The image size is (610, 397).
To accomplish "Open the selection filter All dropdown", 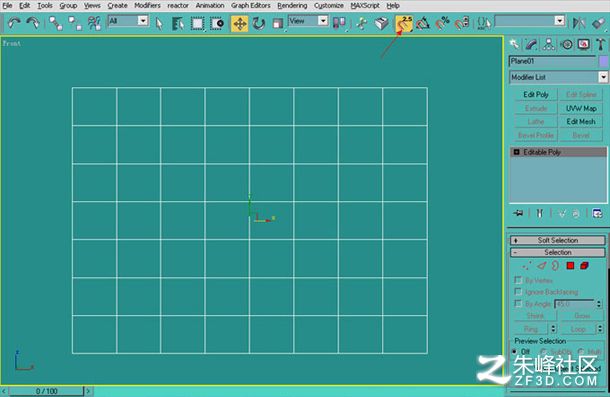I will [128, 21].
